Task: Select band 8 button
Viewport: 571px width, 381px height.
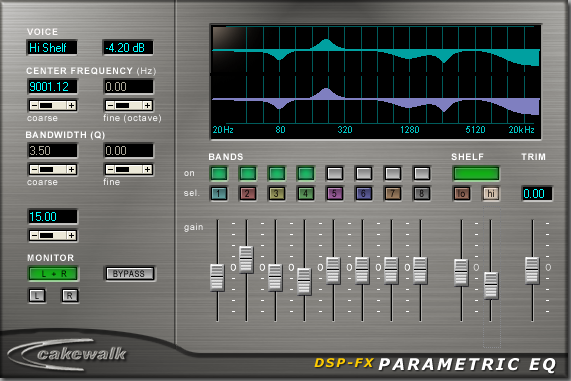Action: [x=422, y=193]
